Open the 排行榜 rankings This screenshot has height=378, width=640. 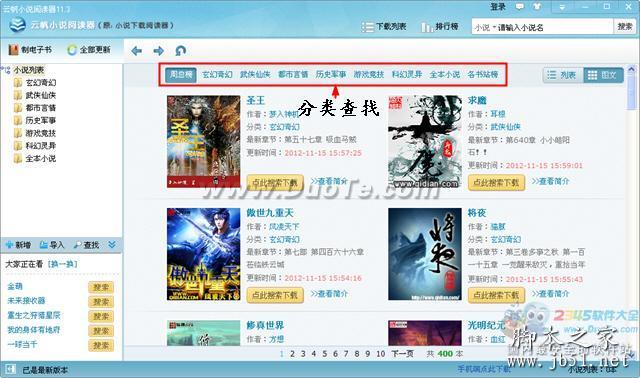point(440,27)
